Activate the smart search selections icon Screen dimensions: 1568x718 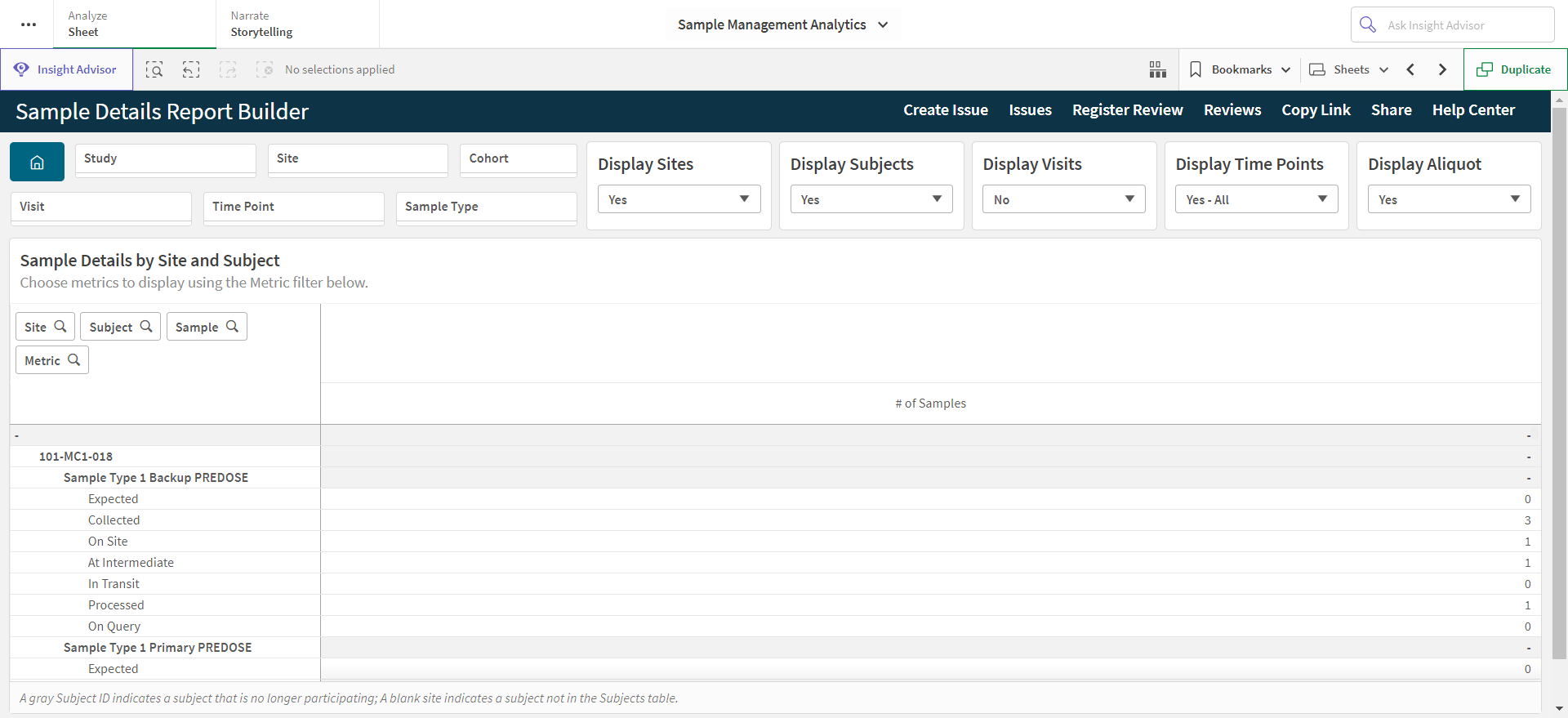click(x=154, y=69)
